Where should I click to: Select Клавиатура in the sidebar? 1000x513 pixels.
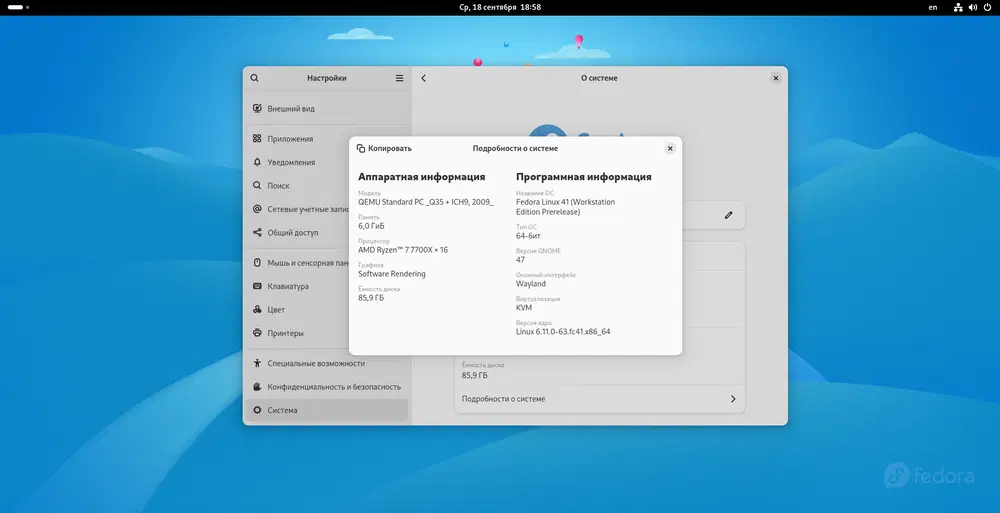[327, 286]
